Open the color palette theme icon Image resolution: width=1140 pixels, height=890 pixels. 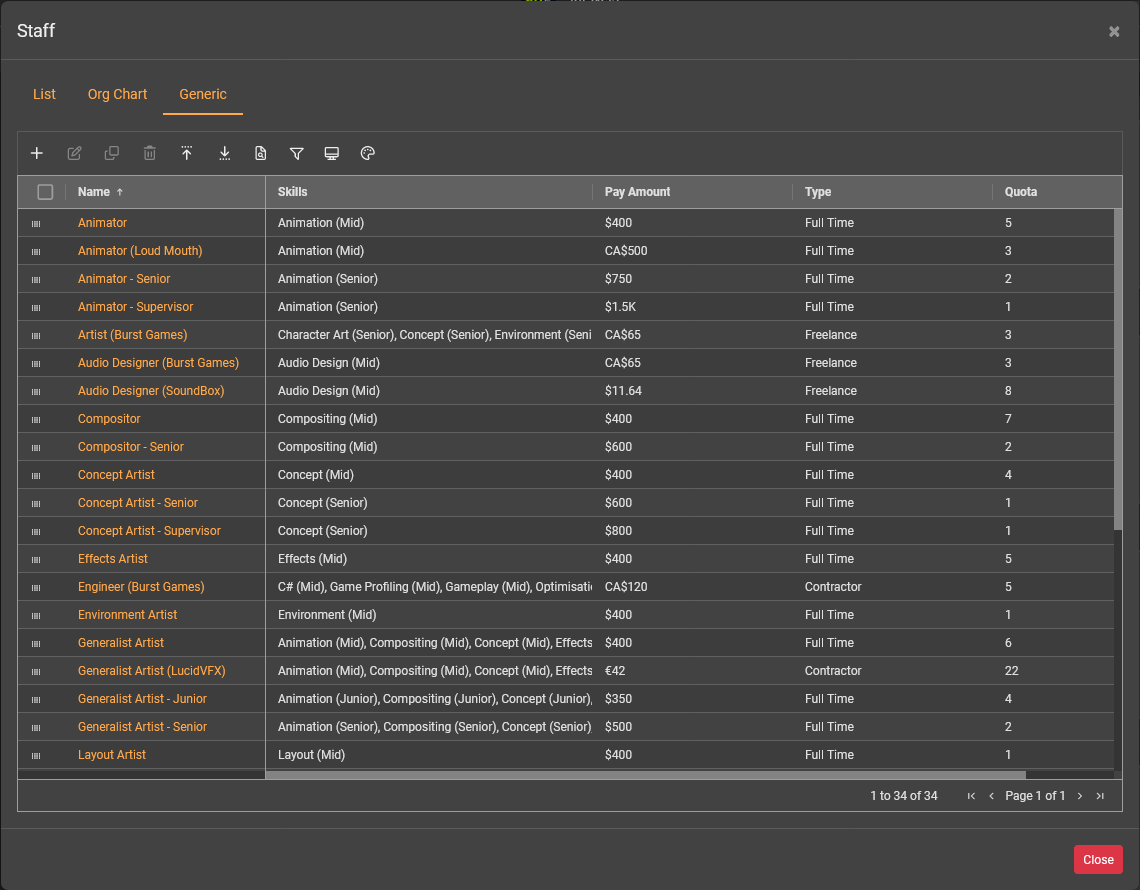[367, 153]
